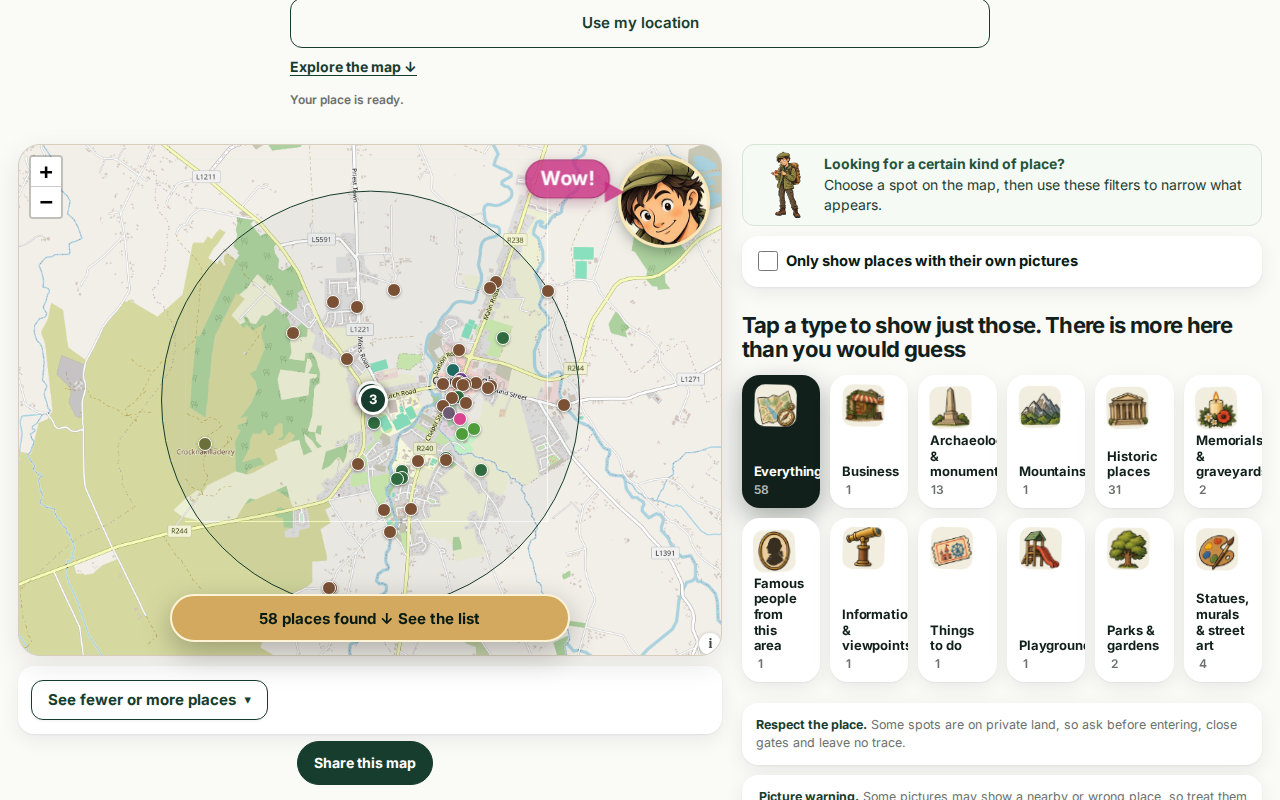Filter by Parks & gardens

(x=1134, y=600)
